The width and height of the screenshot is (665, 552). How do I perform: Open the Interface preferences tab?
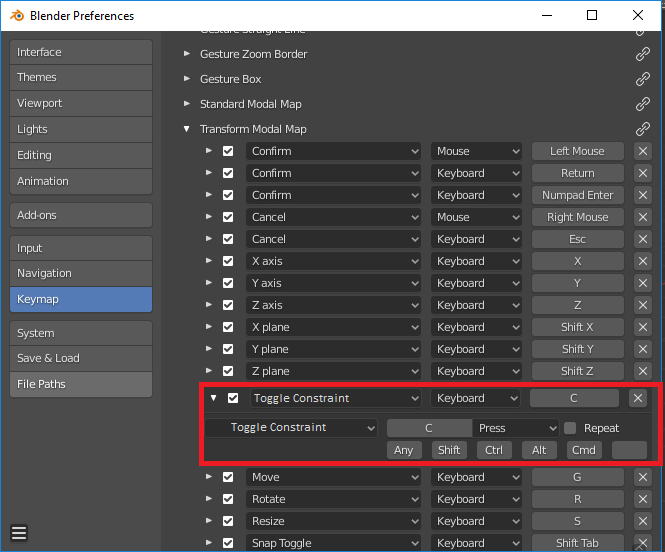tap(81, 52)
